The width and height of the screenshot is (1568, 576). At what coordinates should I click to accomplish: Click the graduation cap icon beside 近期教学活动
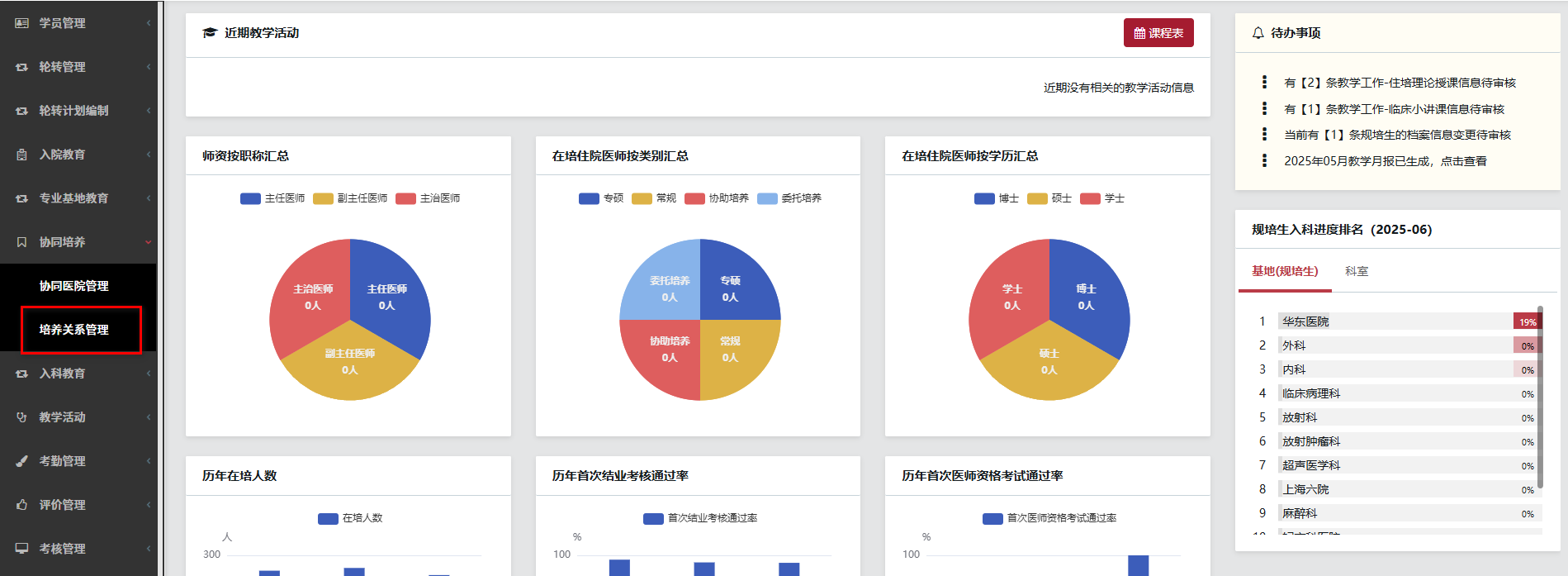click(210, 33)
